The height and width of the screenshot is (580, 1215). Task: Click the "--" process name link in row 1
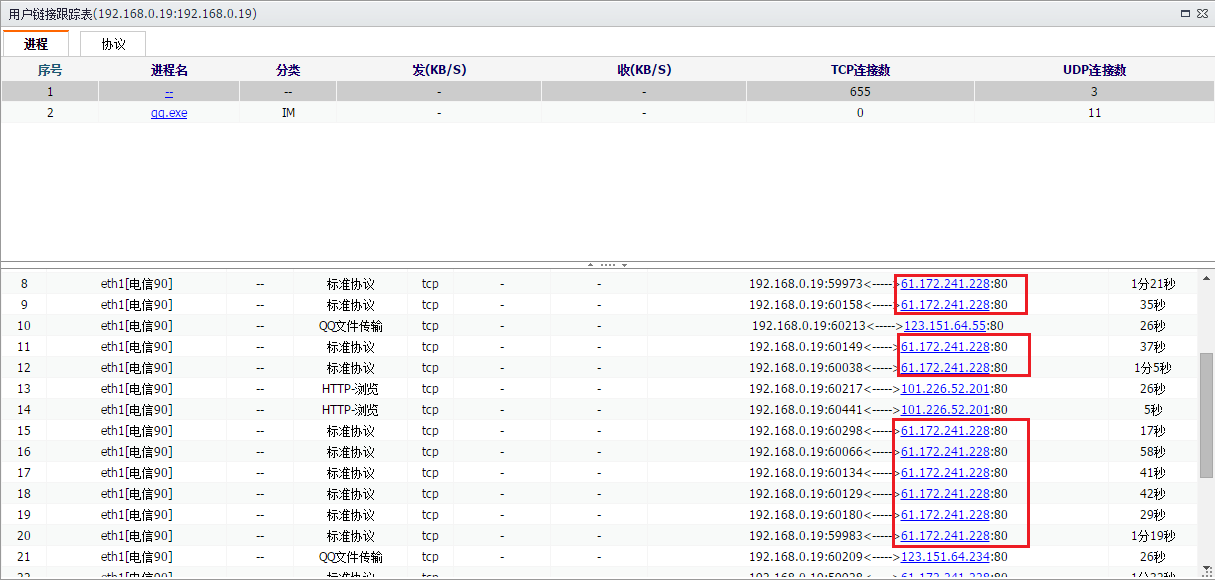coord(169,92)
